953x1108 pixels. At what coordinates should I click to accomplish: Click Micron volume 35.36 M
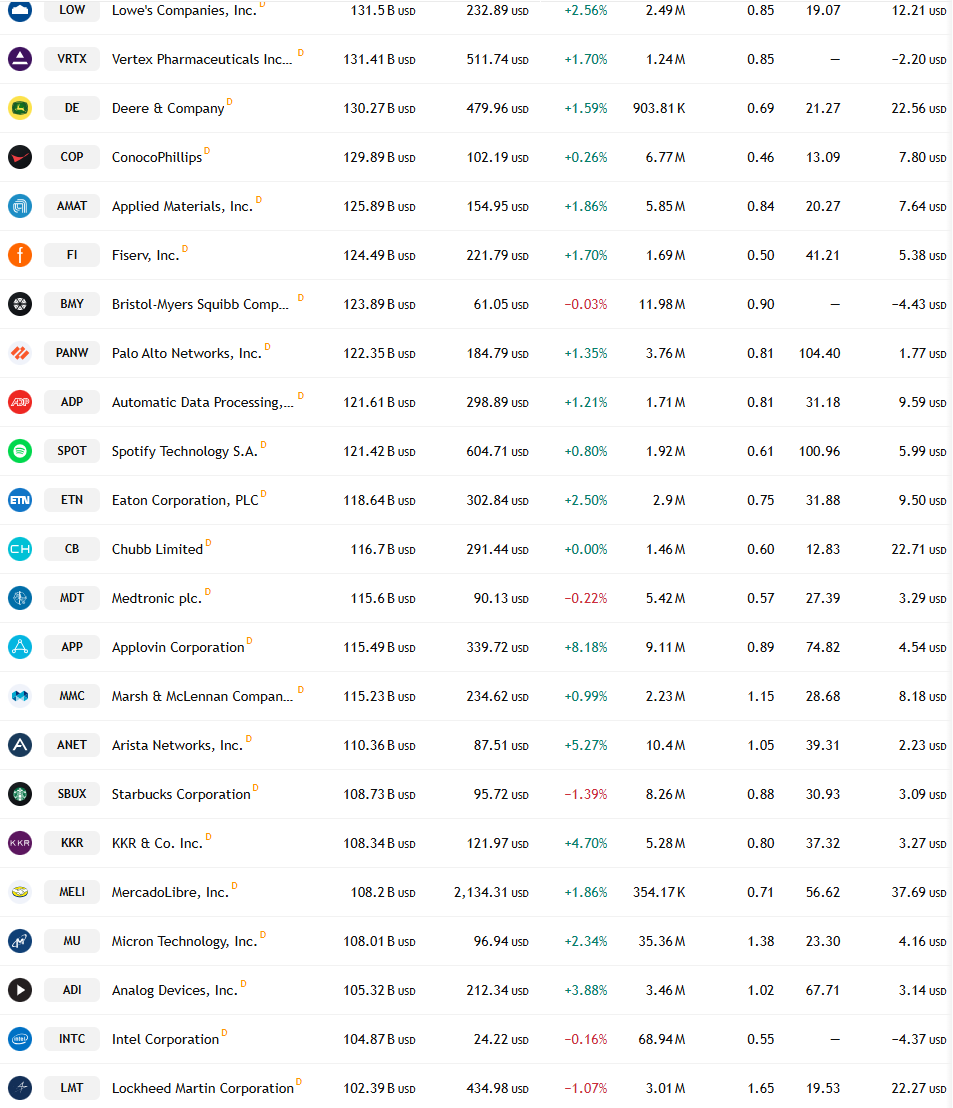662,941
